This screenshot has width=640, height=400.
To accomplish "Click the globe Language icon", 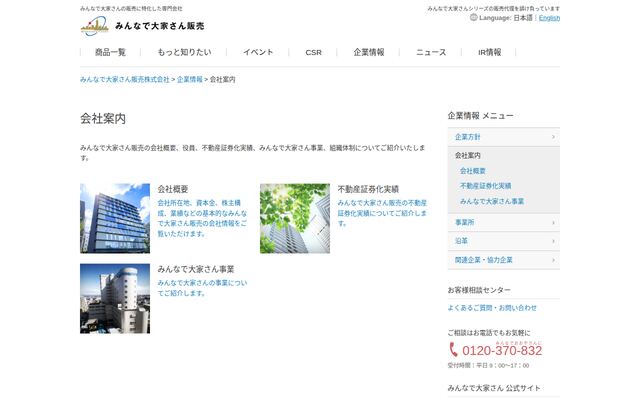I will click(473, 18).
